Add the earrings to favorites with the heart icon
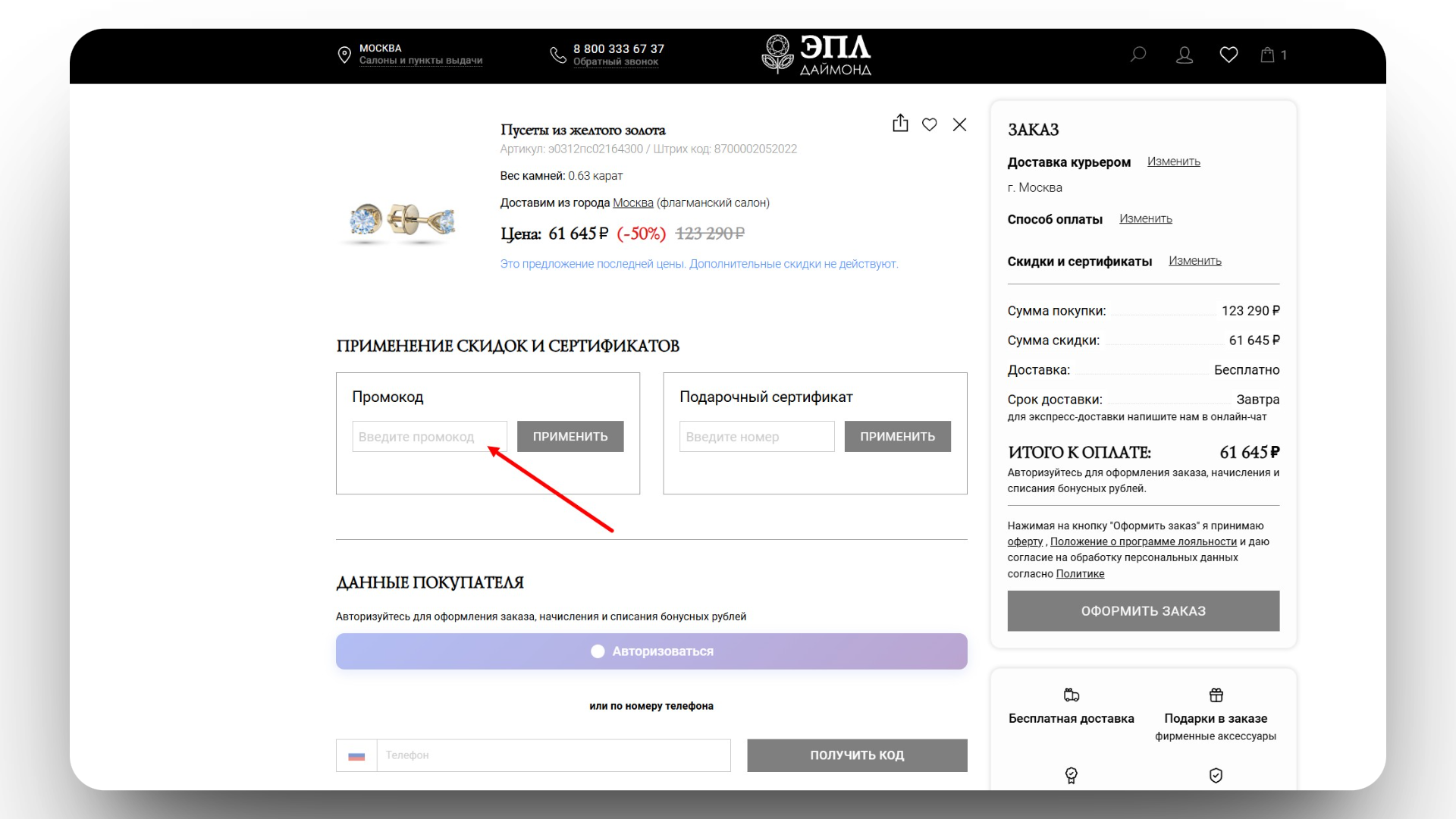This screenshot has height=819, width=1456. pyautogui.click(x=930, y=124)
